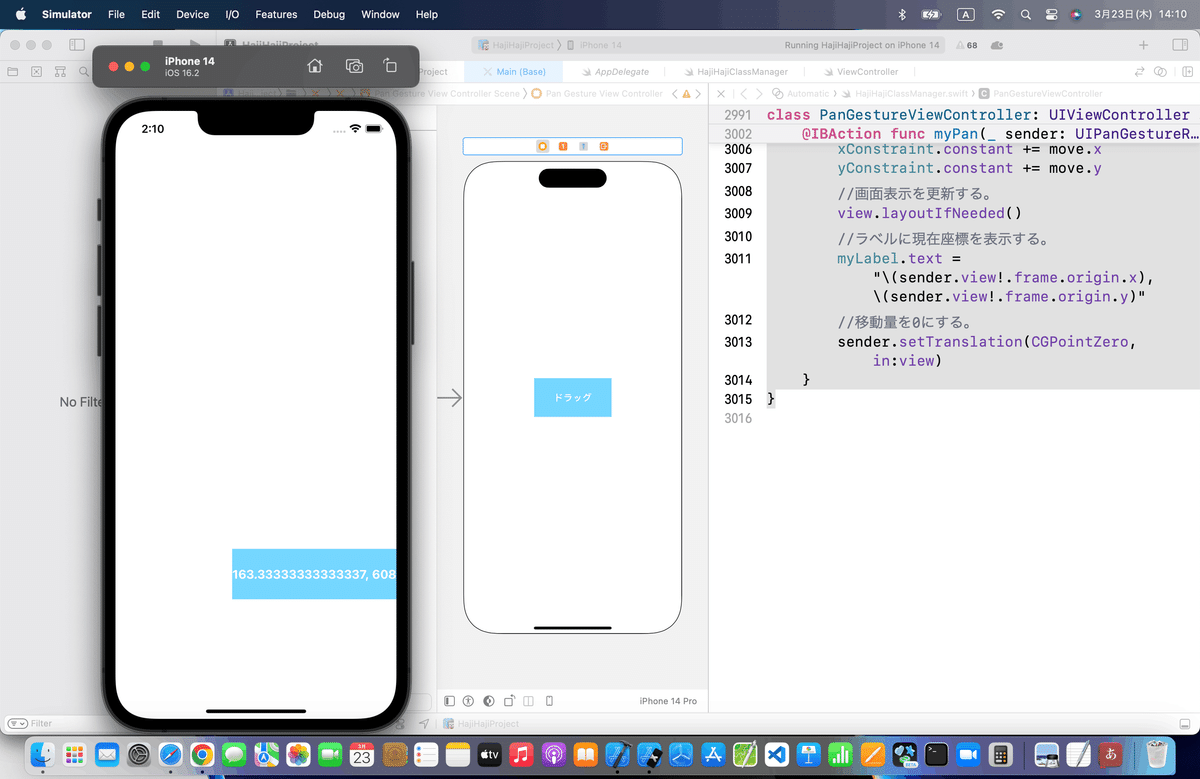Click the coordinates label in simulator
This screenshot has width=1200, height=779.
pyautogui.click(x=314, y=574)
